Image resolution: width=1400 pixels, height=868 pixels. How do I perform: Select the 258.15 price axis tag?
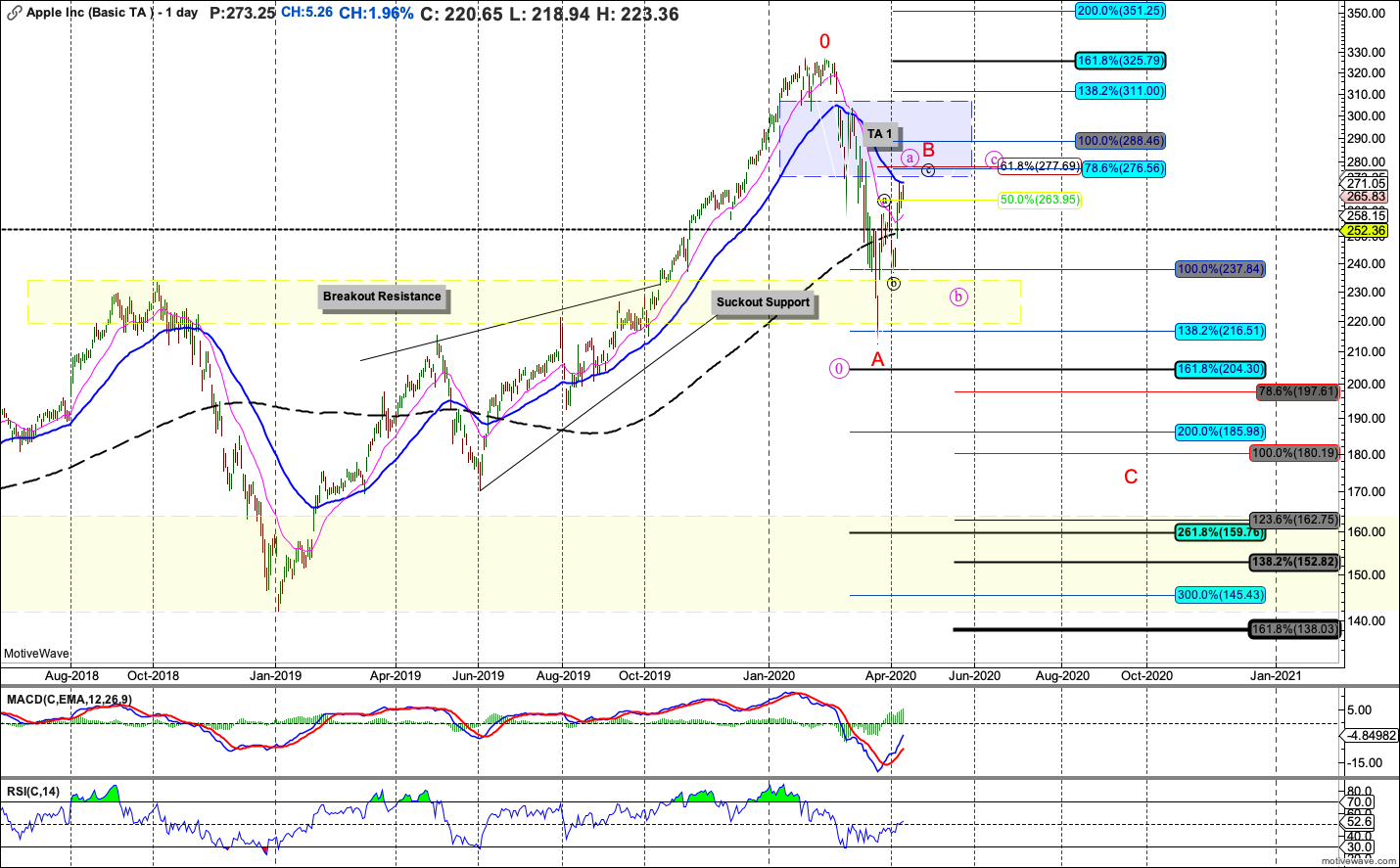pyautogui.click(x=1366, y=215)
